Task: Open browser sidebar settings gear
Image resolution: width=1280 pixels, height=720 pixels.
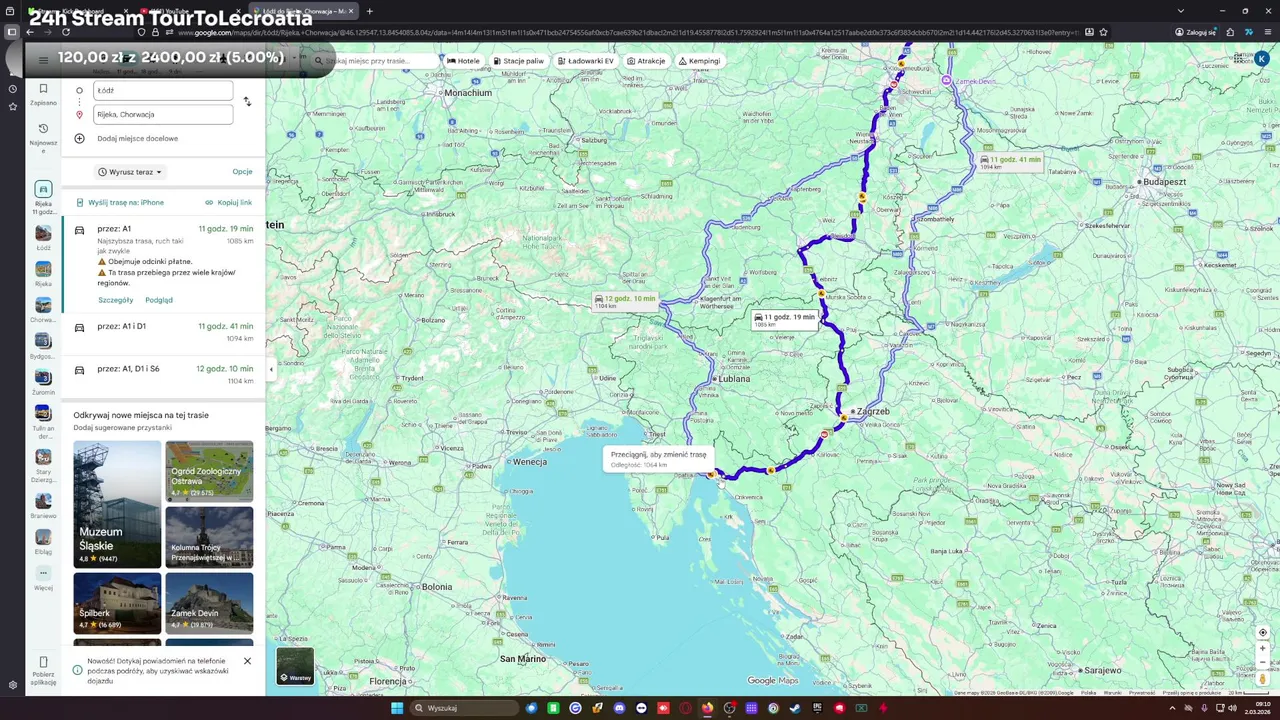Action: tap(12, 686)
